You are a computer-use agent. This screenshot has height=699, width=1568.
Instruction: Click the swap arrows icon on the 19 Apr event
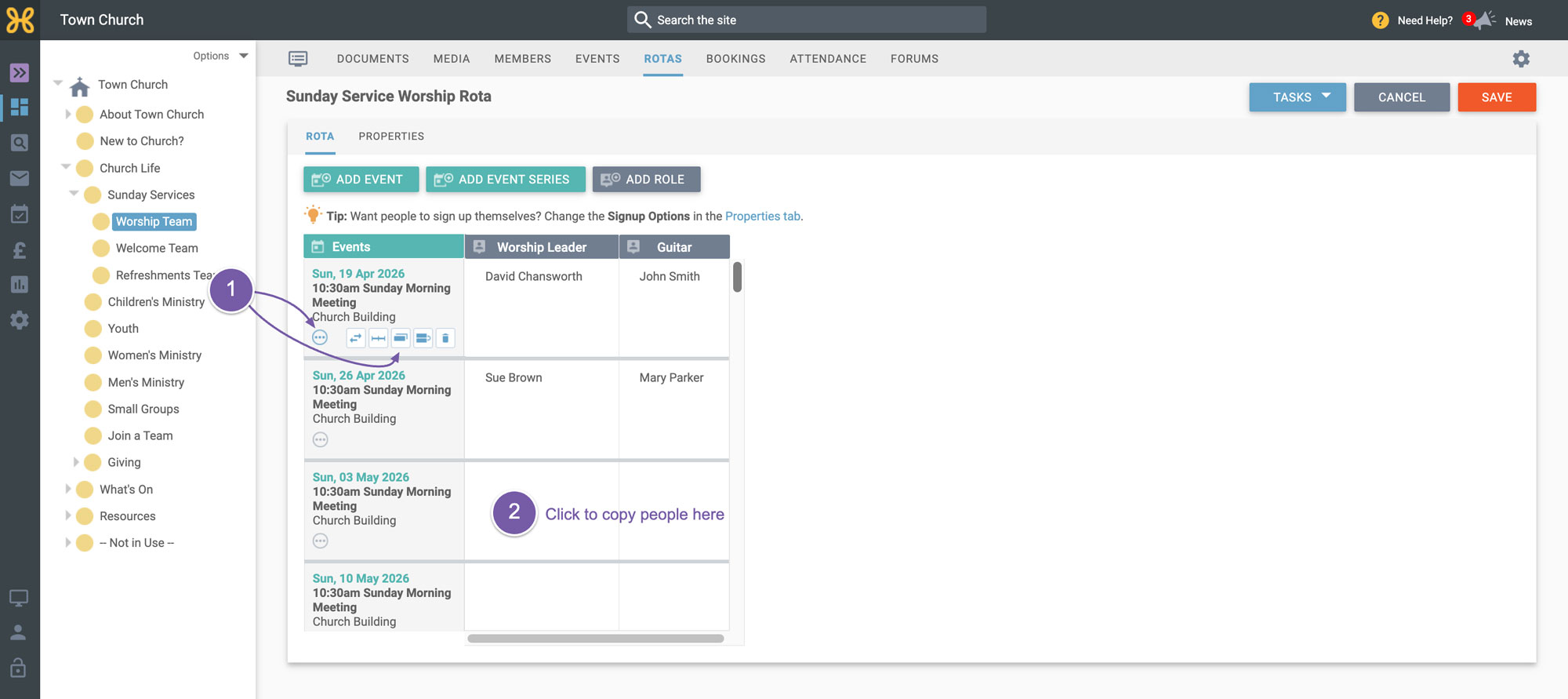coord(356,338)
